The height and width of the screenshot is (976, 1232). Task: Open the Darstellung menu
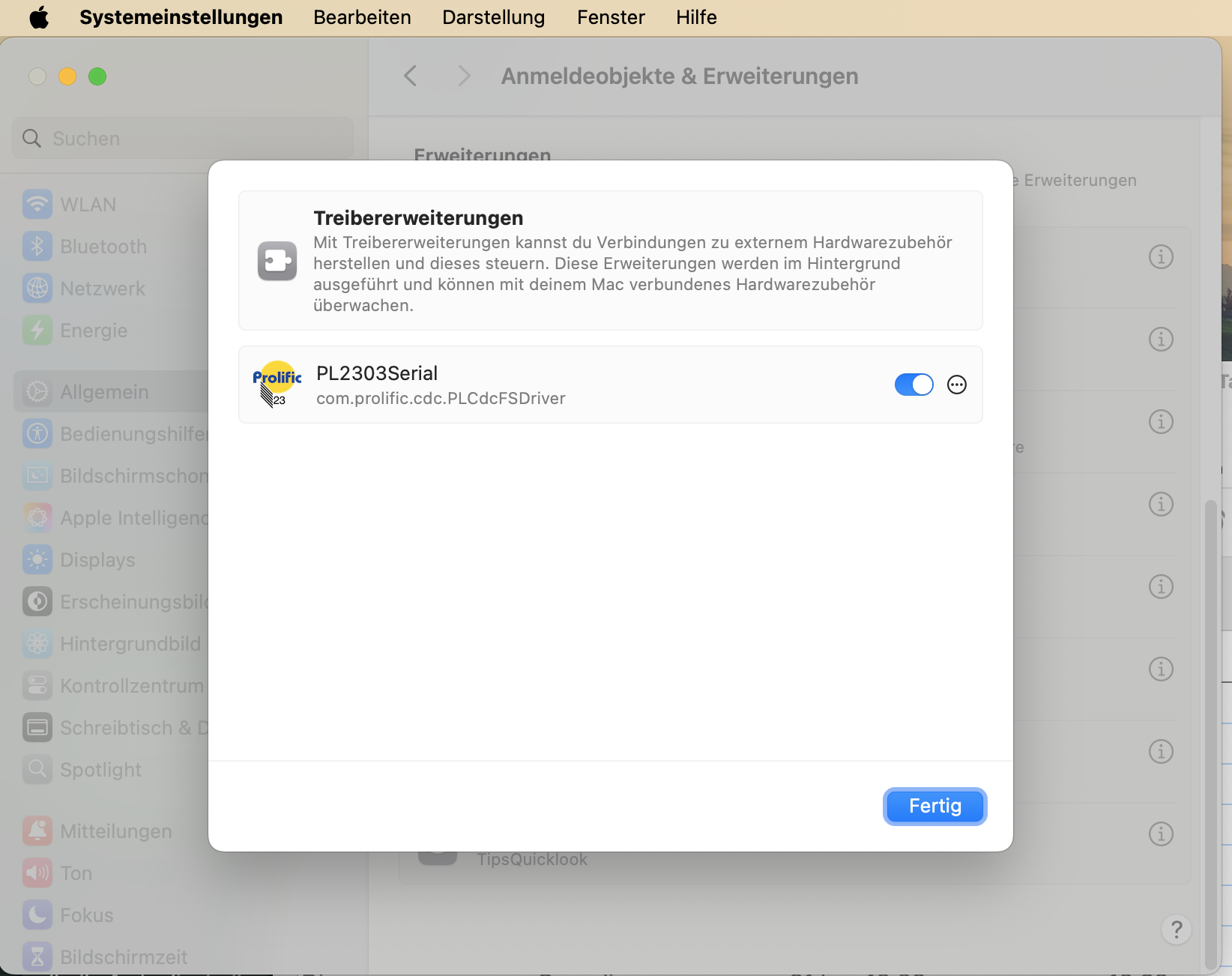tap(493, 17)
